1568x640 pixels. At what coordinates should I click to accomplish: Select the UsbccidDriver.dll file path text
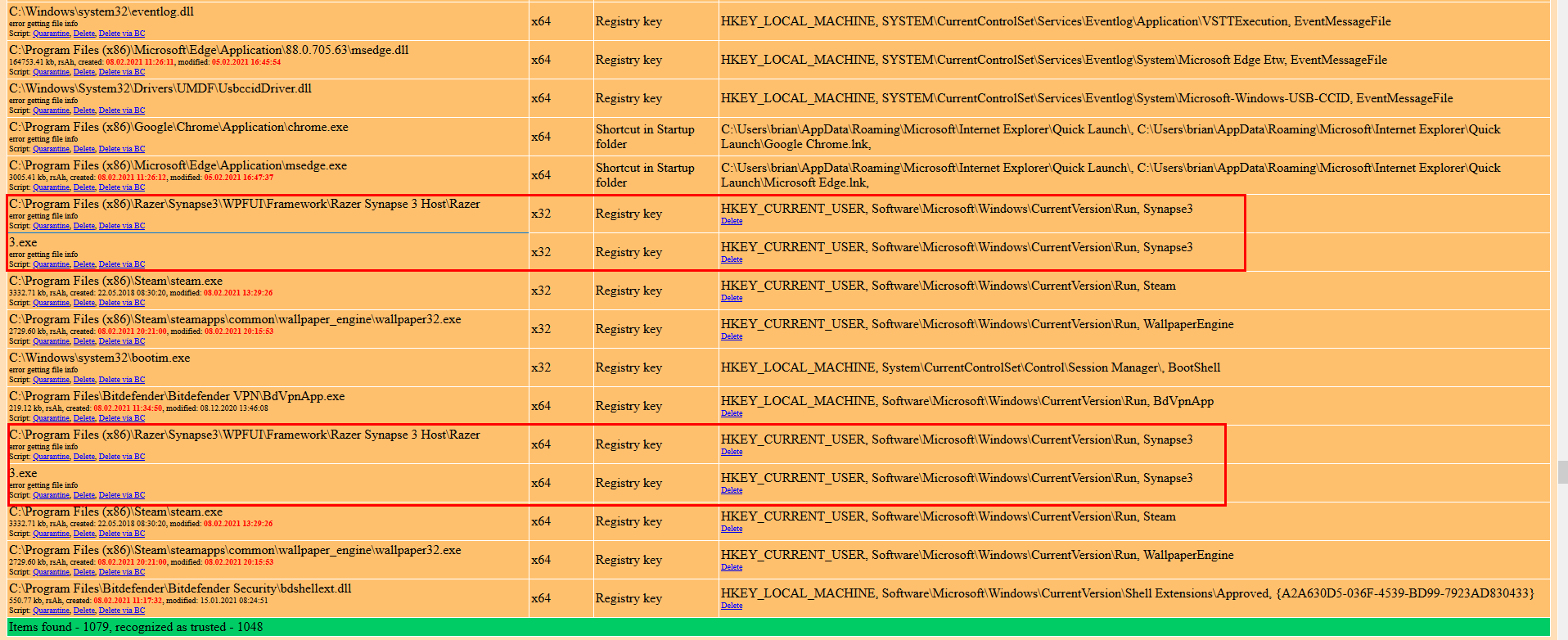coord(160,88)
